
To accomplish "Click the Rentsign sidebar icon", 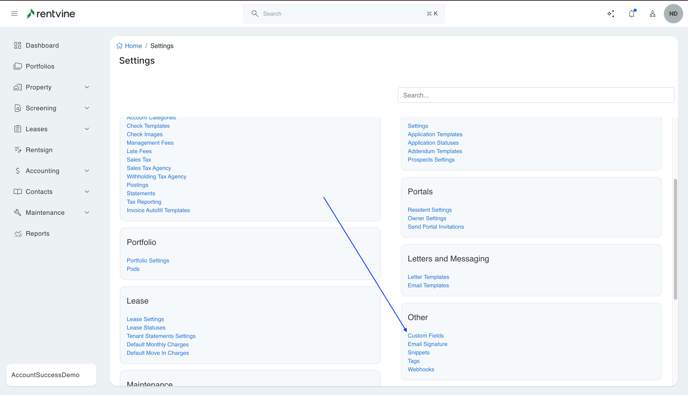I will pos(18,150).
